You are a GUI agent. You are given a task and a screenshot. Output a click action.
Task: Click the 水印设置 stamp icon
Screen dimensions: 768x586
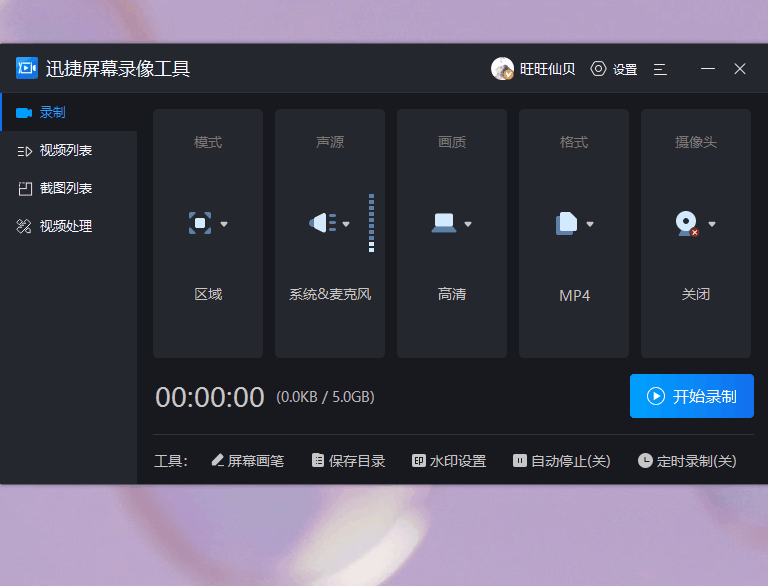tap(419, 461)
